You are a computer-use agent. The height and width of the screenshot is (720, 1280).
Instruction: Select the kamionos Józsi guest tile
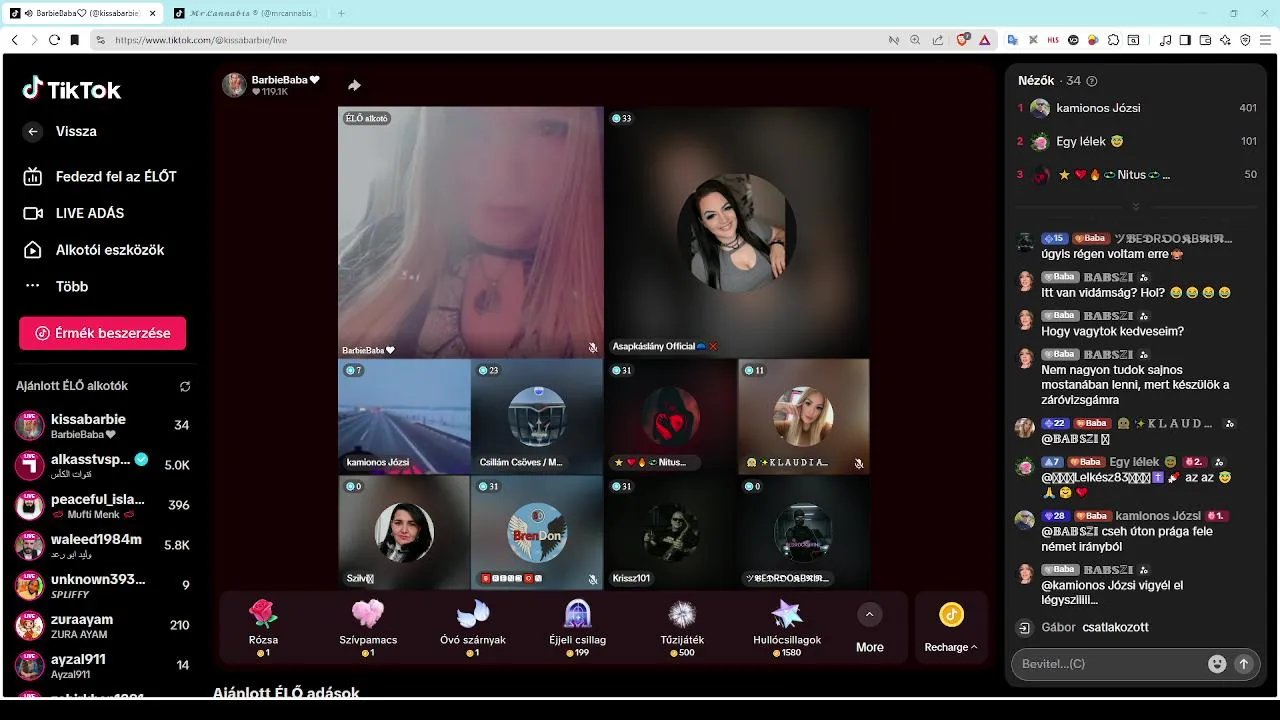pos(404,416)
